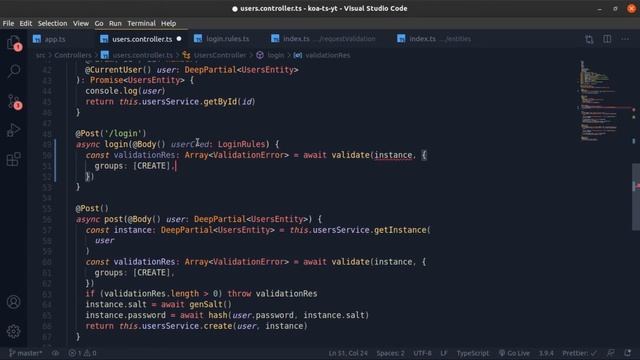Click @CurrentUser decorator on line 42

pyautogui.click(x=113, y=70)
